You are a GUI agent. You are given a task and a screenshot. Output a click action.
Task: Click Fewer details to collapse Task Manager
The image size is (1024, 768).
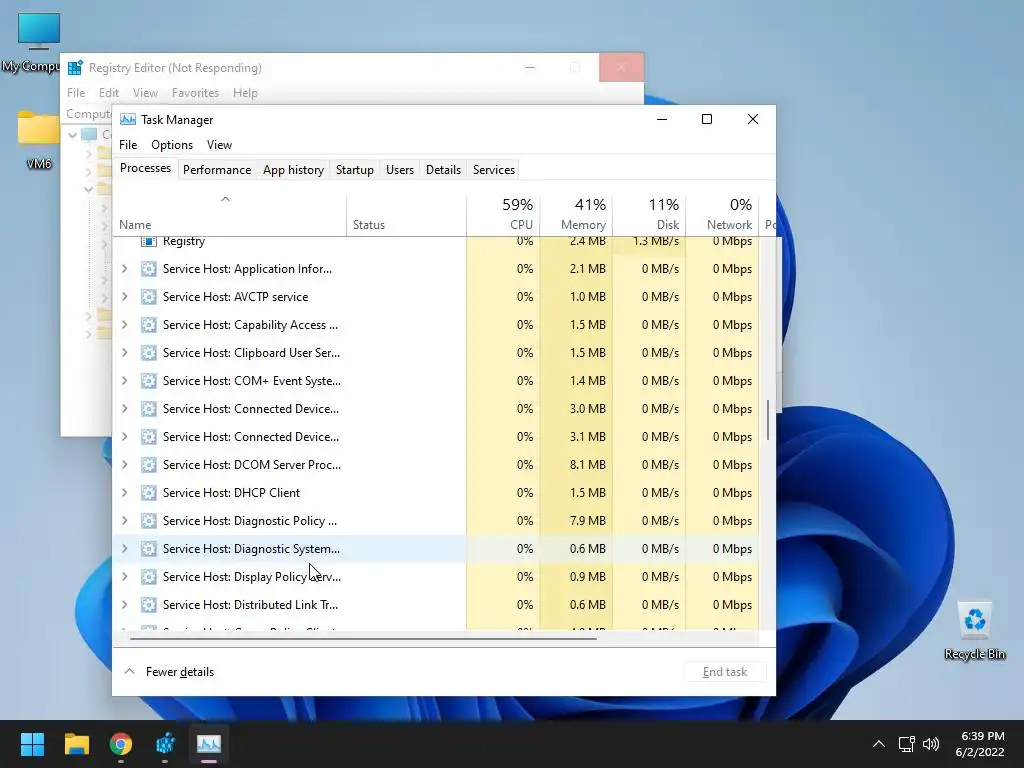pos(169,672)
